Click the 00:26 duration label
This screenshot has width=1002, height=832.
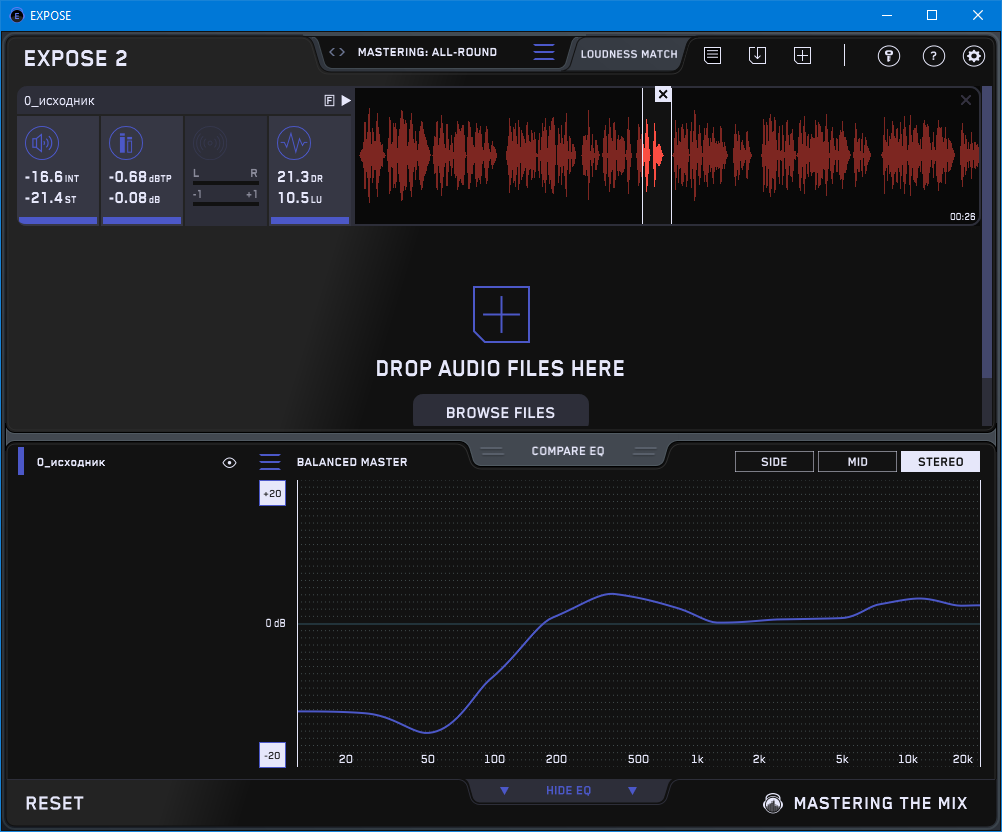click(x=962, y=217)
